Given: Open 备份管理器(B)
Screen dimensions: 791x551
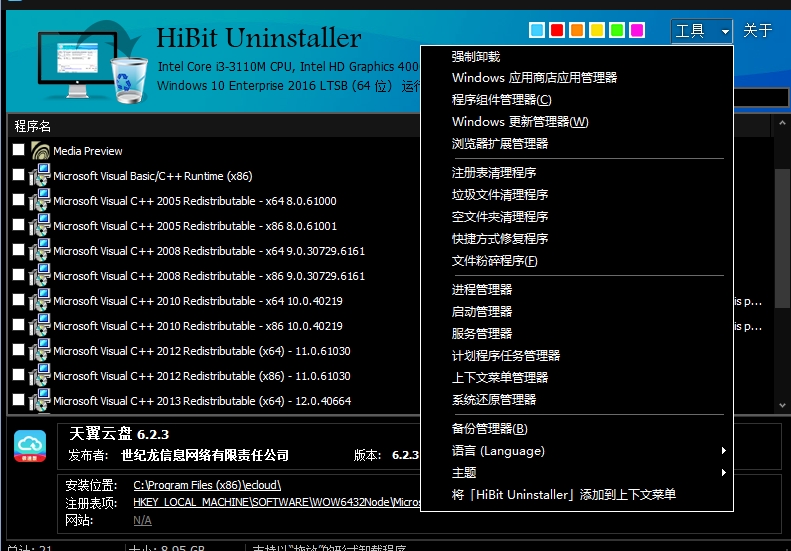Looking at the screenshot, I should (x=577, y=429).
